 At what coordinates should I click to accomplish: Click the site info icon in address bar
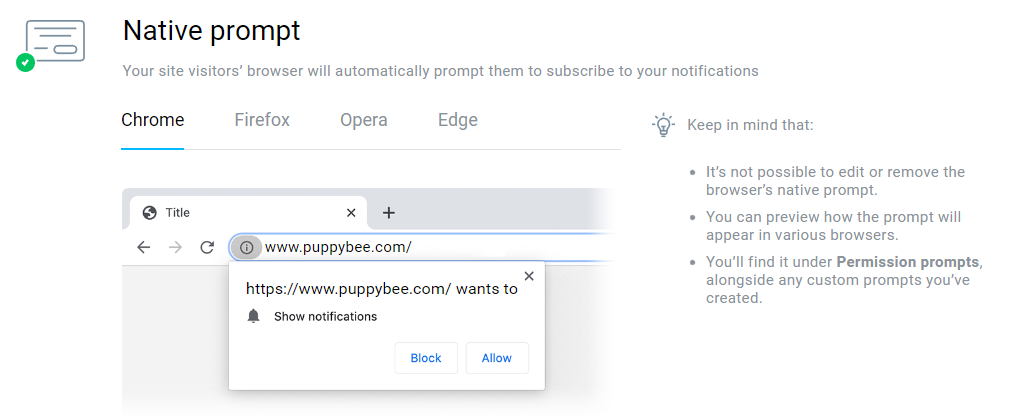(246, 247)
